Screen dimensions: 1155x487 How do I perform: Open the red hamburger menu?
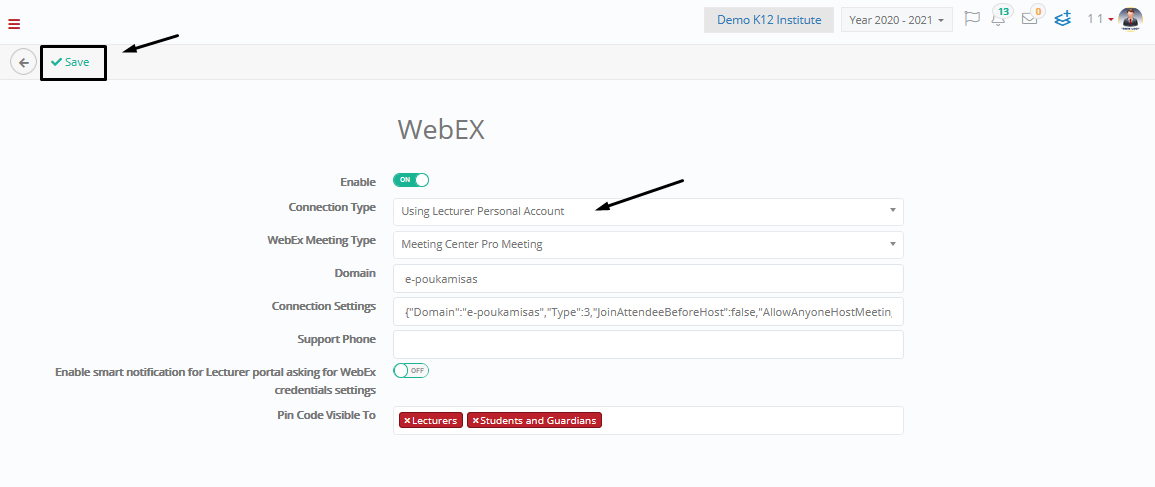(14, 24)
